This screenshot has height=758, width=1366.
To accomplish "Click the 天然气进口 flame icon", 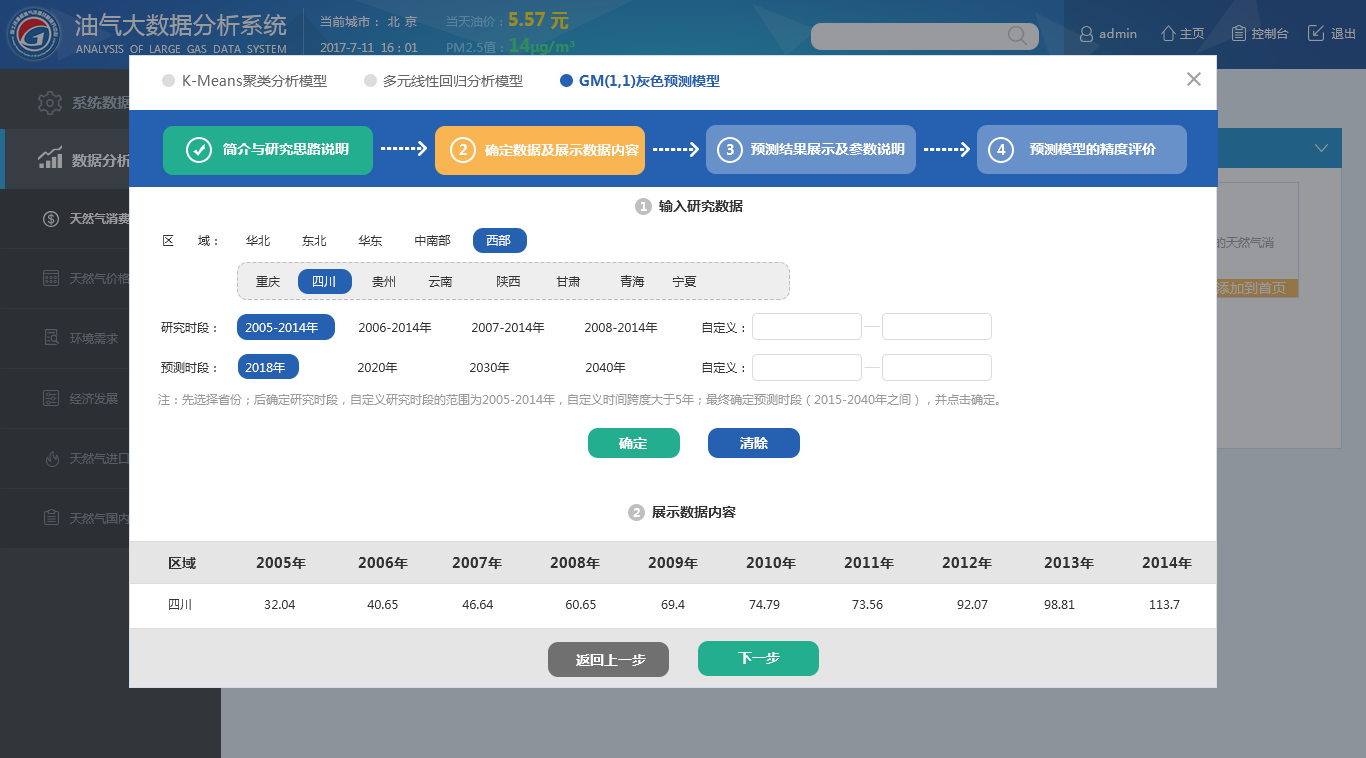I will tap(51, 458).
